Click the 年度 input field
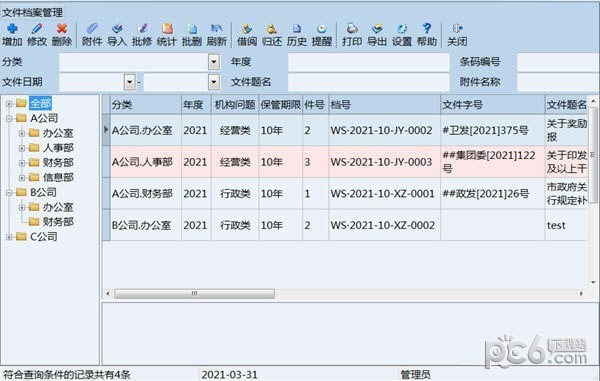Image resolution: width=600 pixels, height=381 pixels. pyautogui.click(x=368, y=62)
